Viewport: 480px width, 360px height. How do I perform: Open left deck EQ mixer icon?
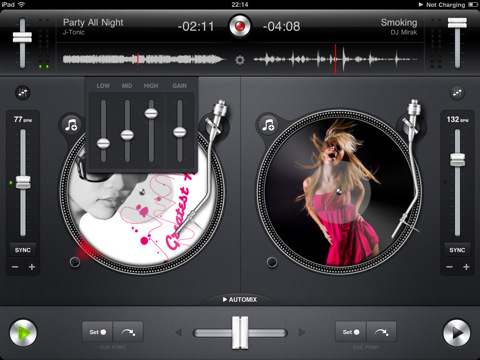(23, 93)
